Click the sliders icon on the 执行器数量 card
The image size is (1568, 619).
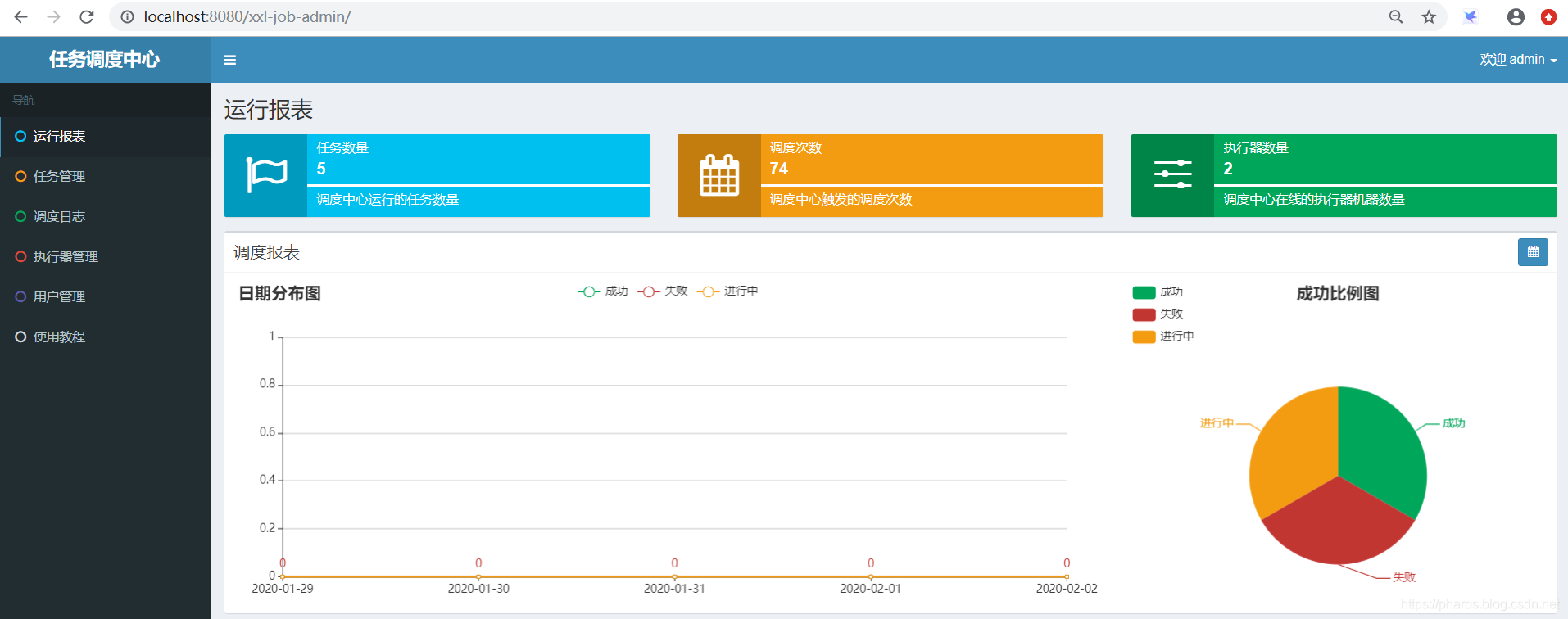[1172, 174]
